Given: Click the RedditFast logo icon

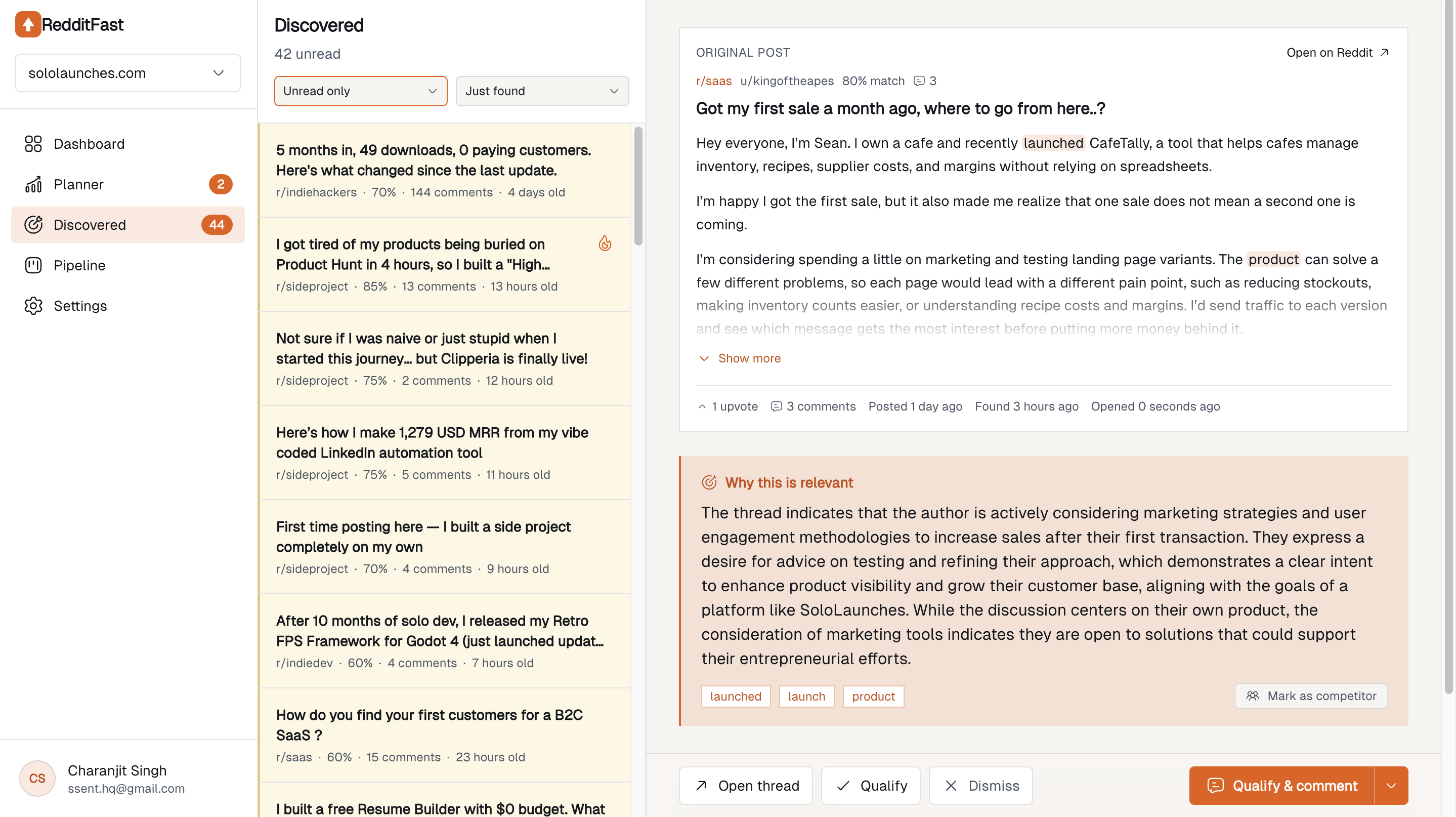Looking at the screenshot, I should [x=28, y=24].
